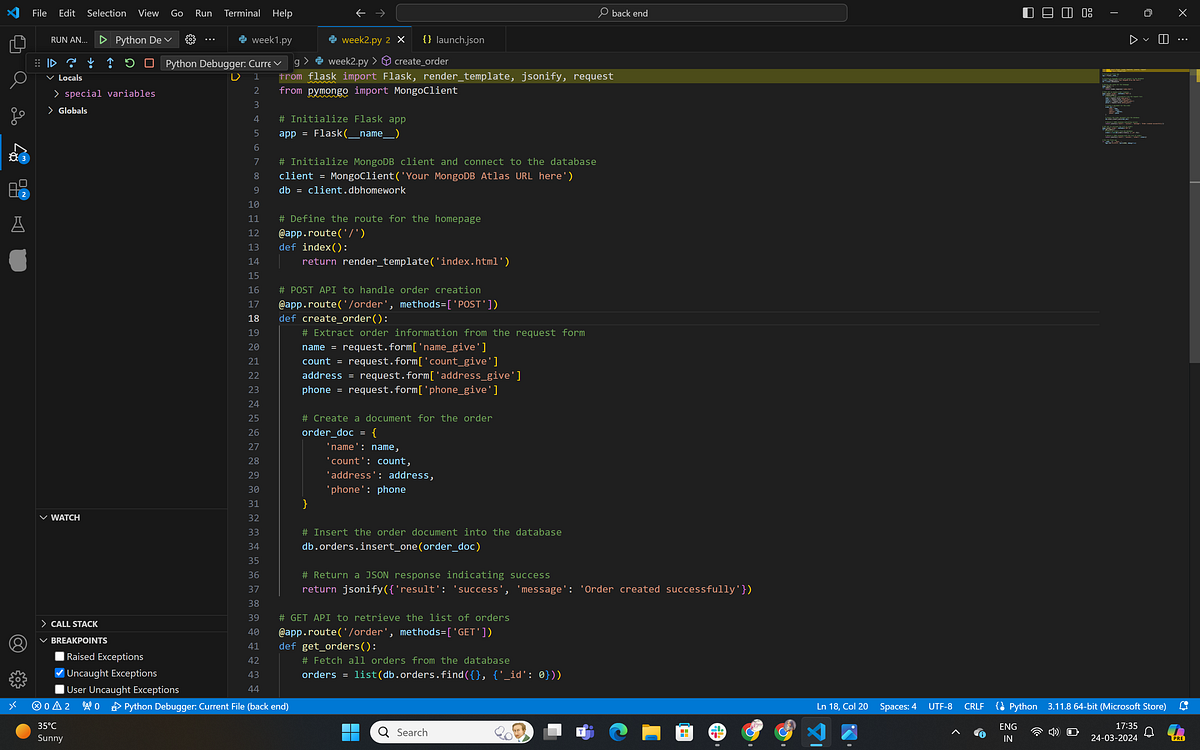
Task: Stop debugging using the red square icon
Action: tap(148, 61)
